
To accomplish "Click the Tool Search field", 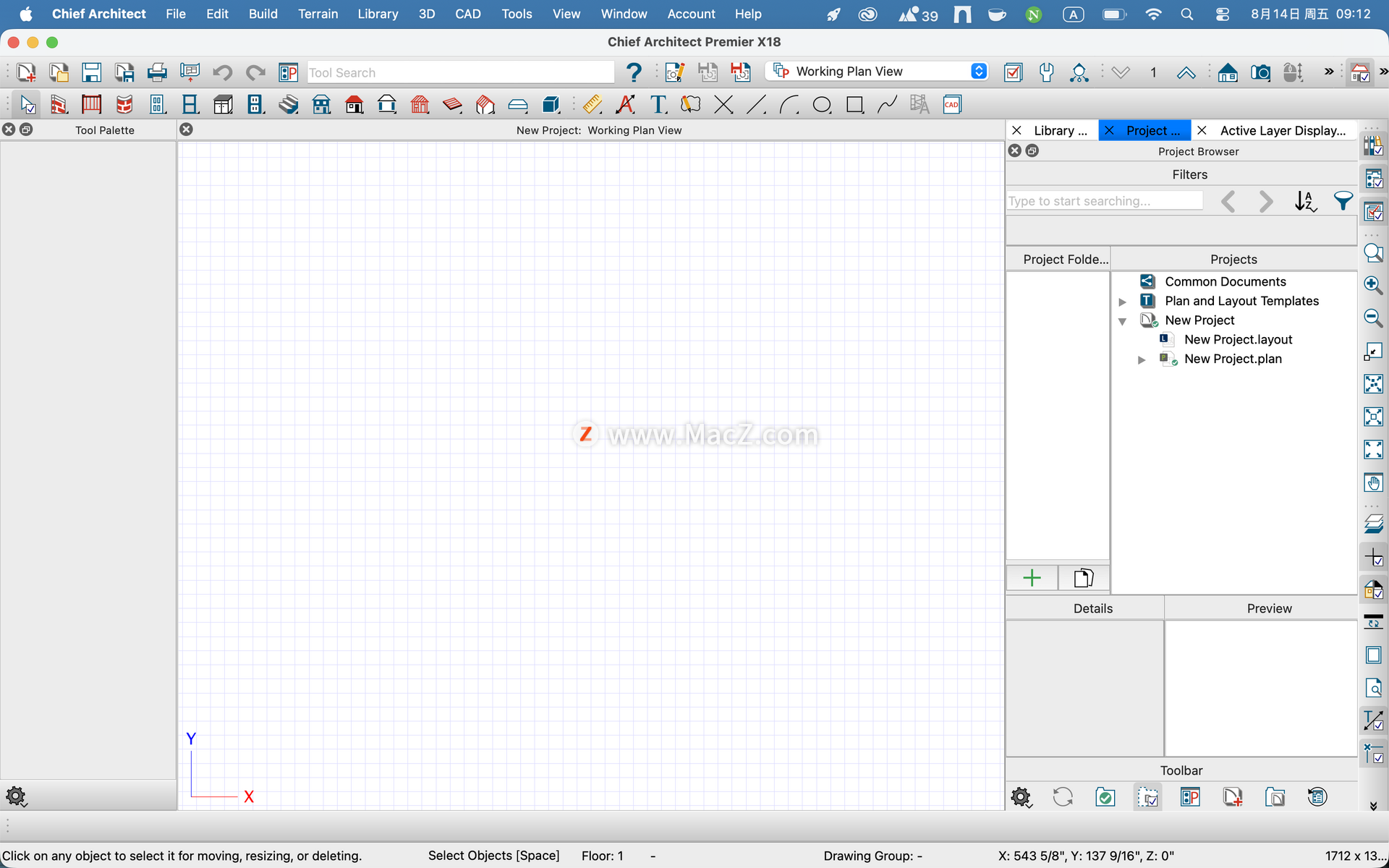I will click(x=460, y=72).
